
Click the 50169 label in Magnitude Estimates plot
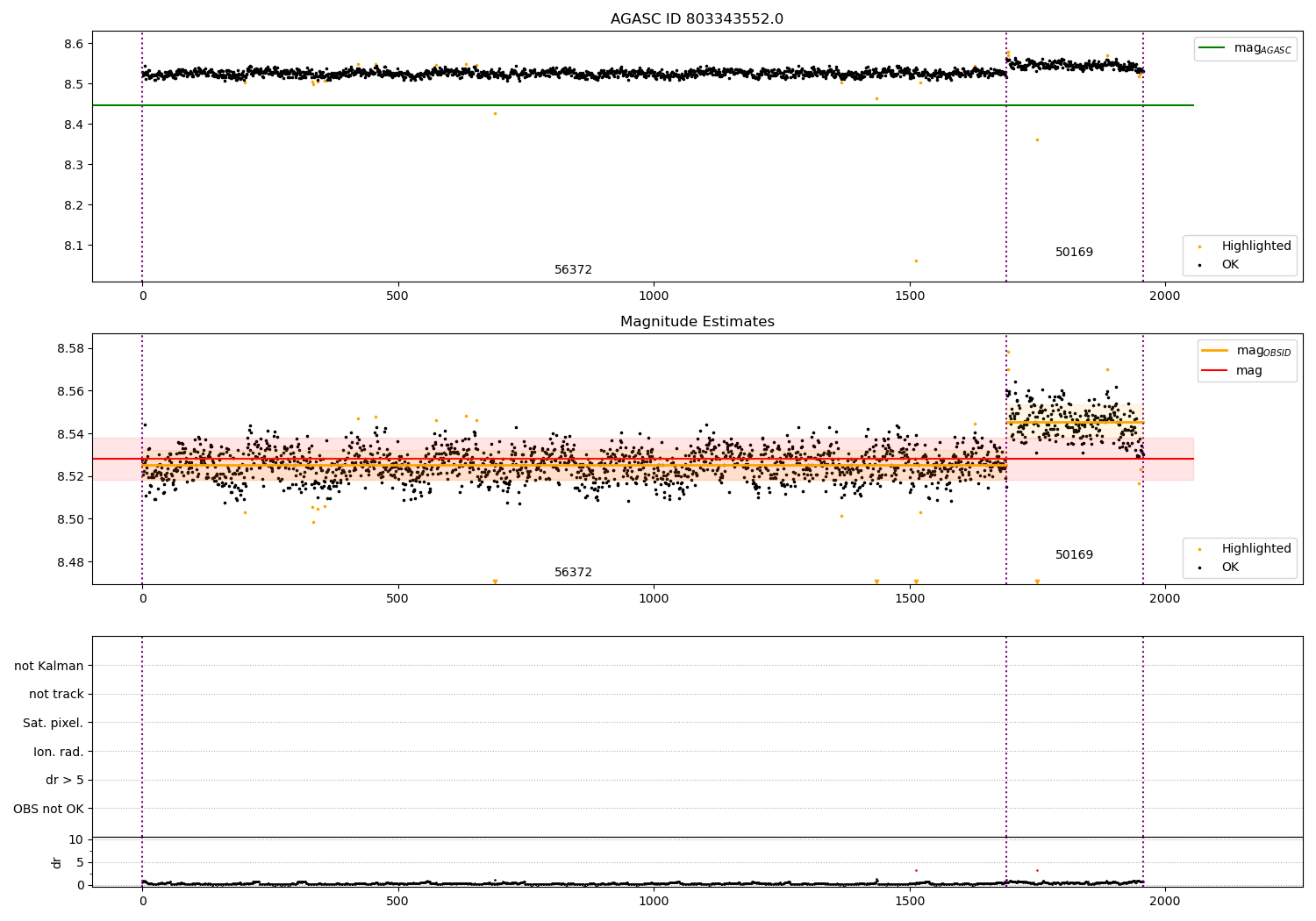pyautogui.click(x=1074, y=555)
